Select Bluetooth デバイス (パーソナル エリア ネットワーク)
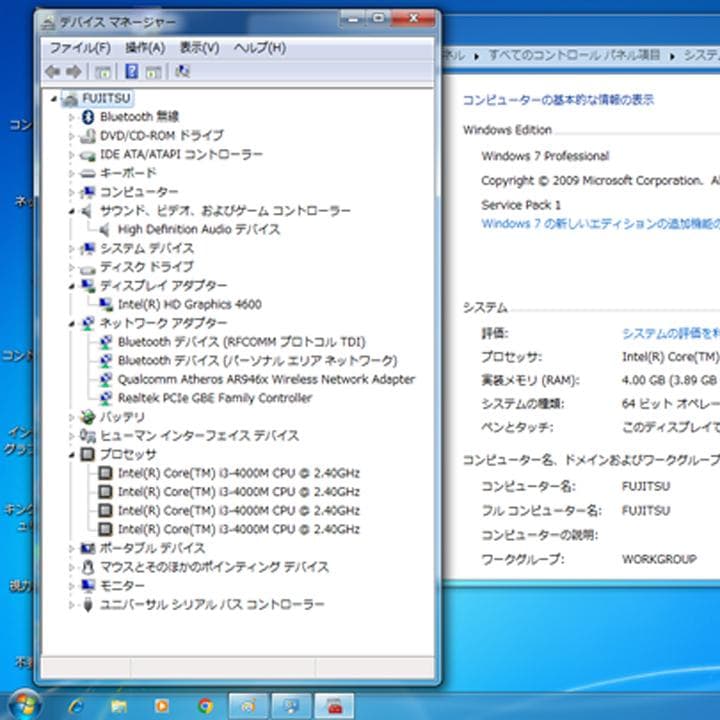The width and height of the screenshot is (720, 720). click(258, 360)
